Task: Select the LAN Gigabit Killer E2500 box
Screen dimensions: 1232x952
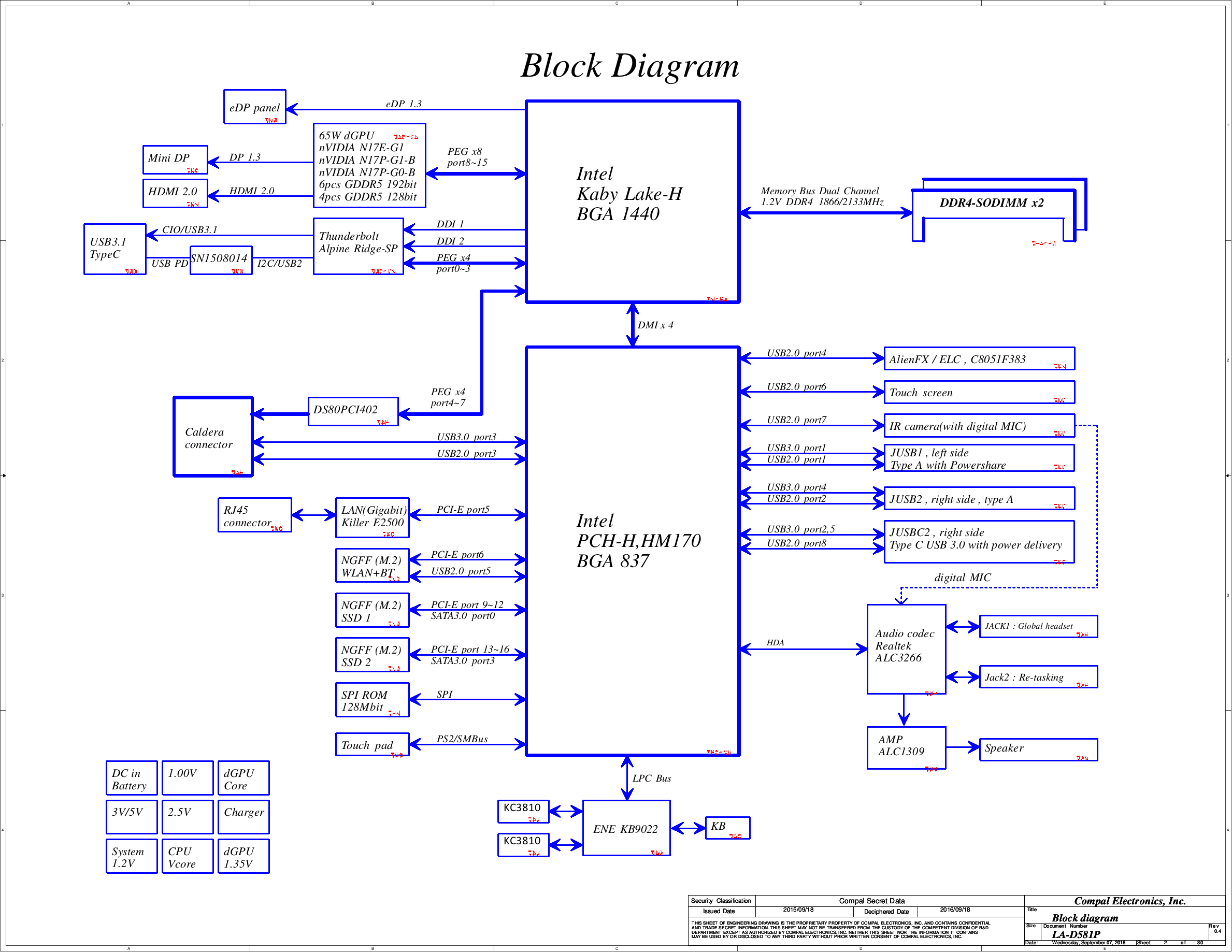Action: (x=372, y=516)
